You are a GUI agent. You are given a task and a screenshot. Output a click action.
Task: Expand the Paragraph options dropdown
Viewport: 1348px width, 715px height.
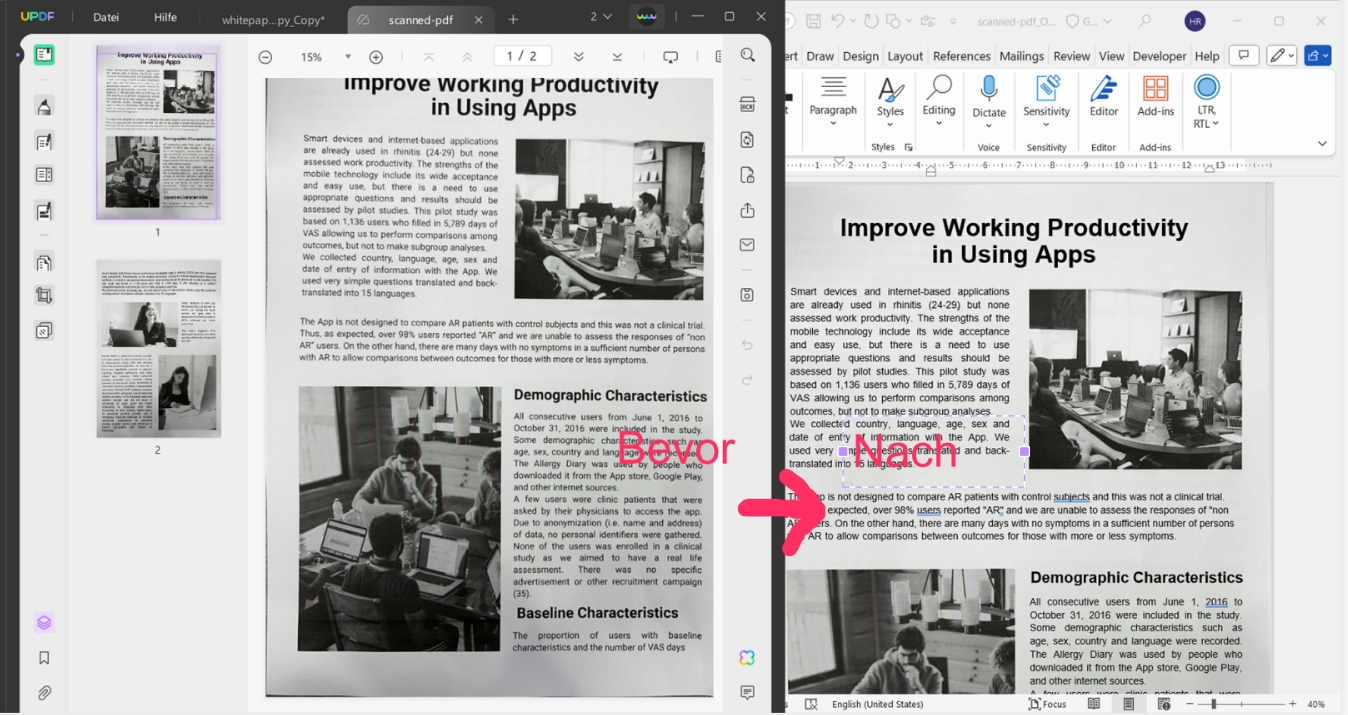pos(833,124)
